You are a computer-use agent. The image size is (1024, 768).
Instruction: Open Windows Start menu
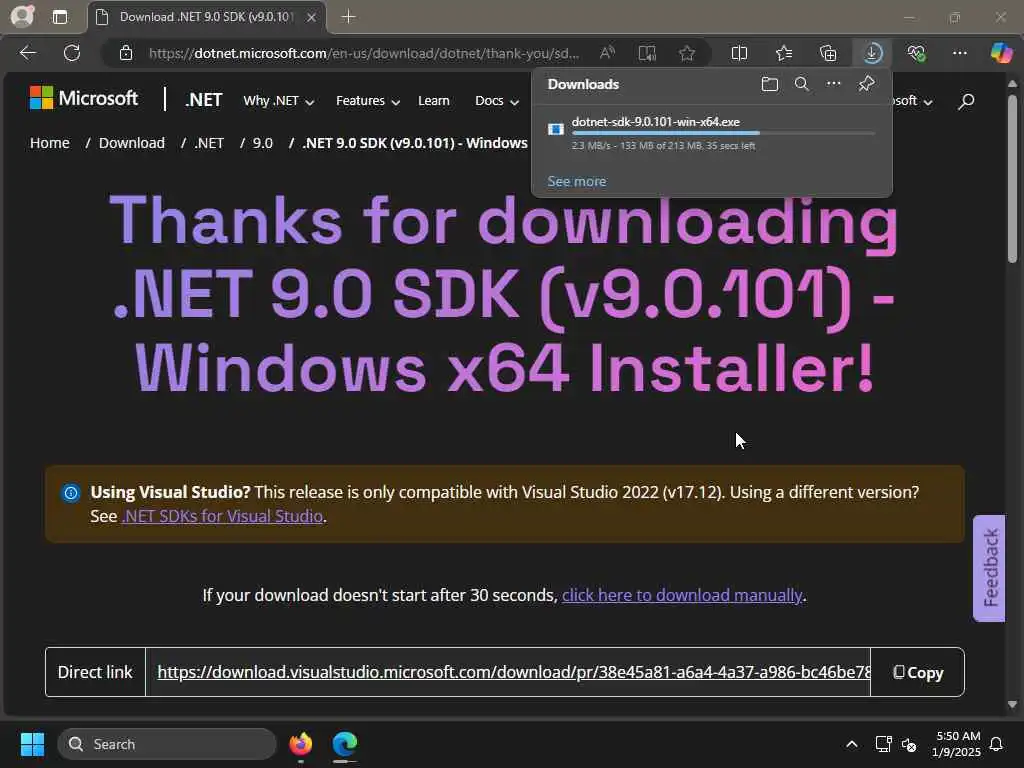point(32,744)
